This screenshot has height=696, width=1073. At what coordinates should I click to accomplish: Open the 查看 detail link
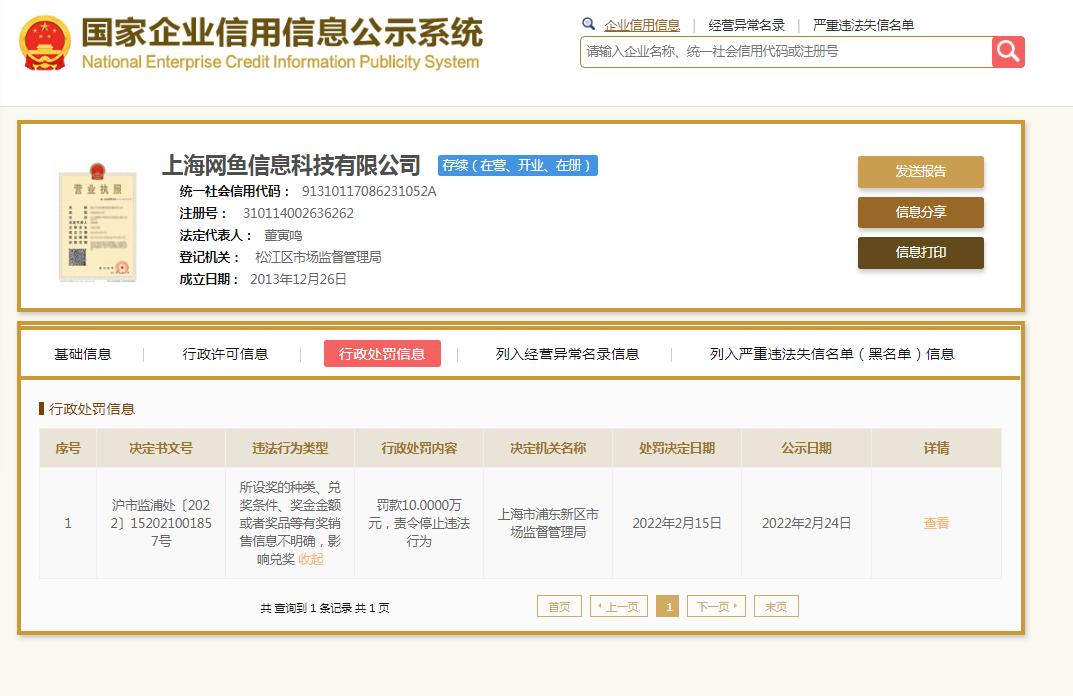935,522
